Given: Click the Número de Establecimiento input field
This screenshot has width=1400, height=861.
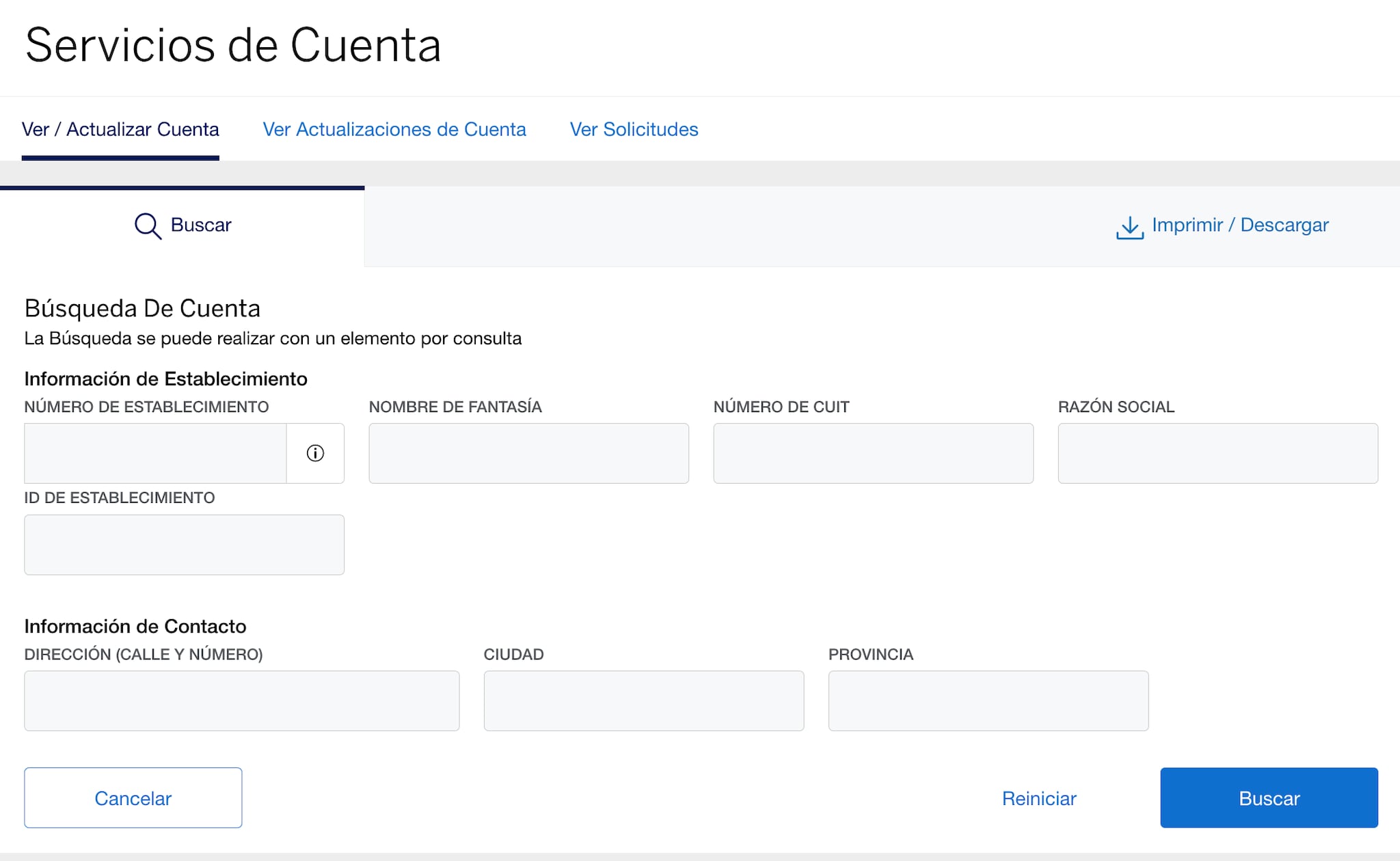Looking at the screenshot, I should pos(154,453).
